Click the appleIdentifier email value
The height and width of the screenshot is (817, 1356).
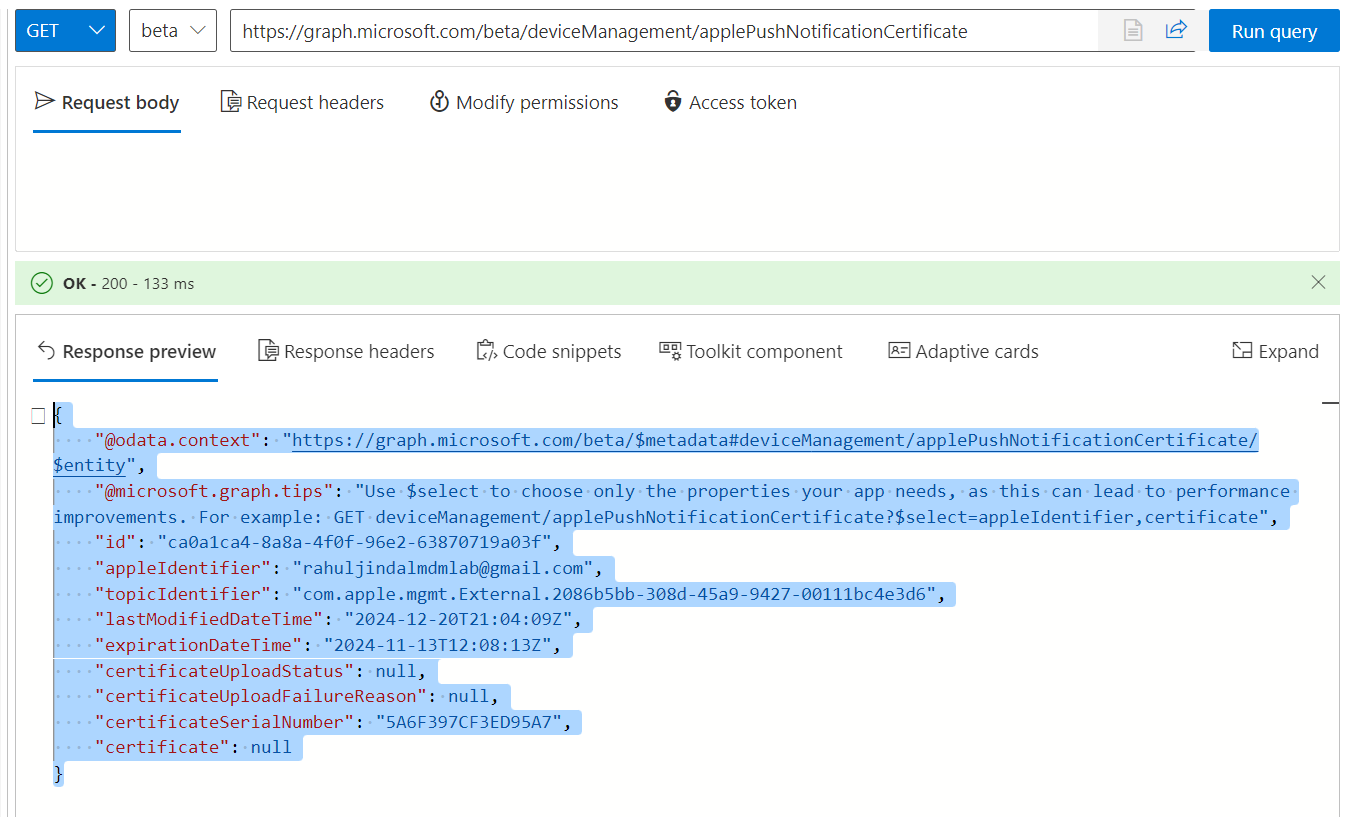448,569
